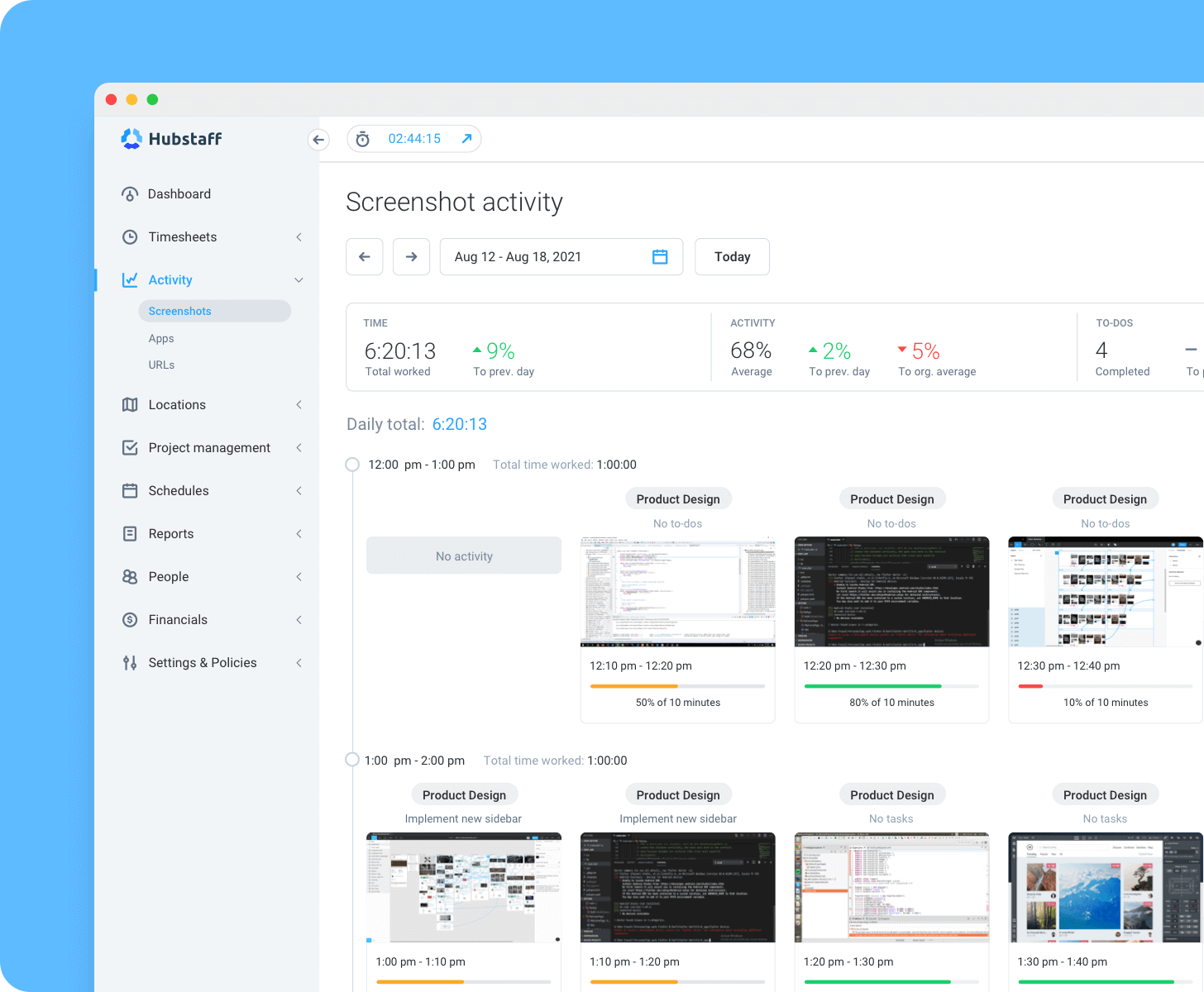Expand the Project management chevron
Screen dimensions: 1204x992
click(x=299, y=448)
